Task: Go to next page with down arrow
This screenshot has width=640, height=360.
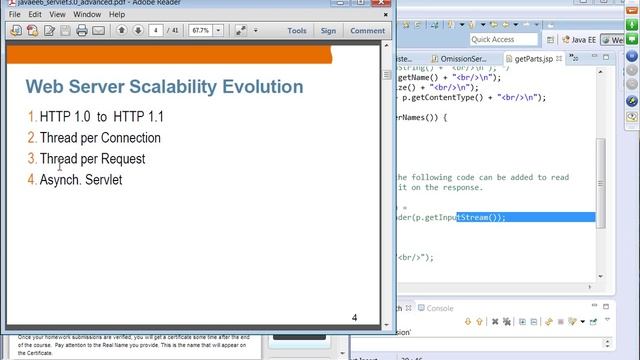Action: [x=138, y=30]
